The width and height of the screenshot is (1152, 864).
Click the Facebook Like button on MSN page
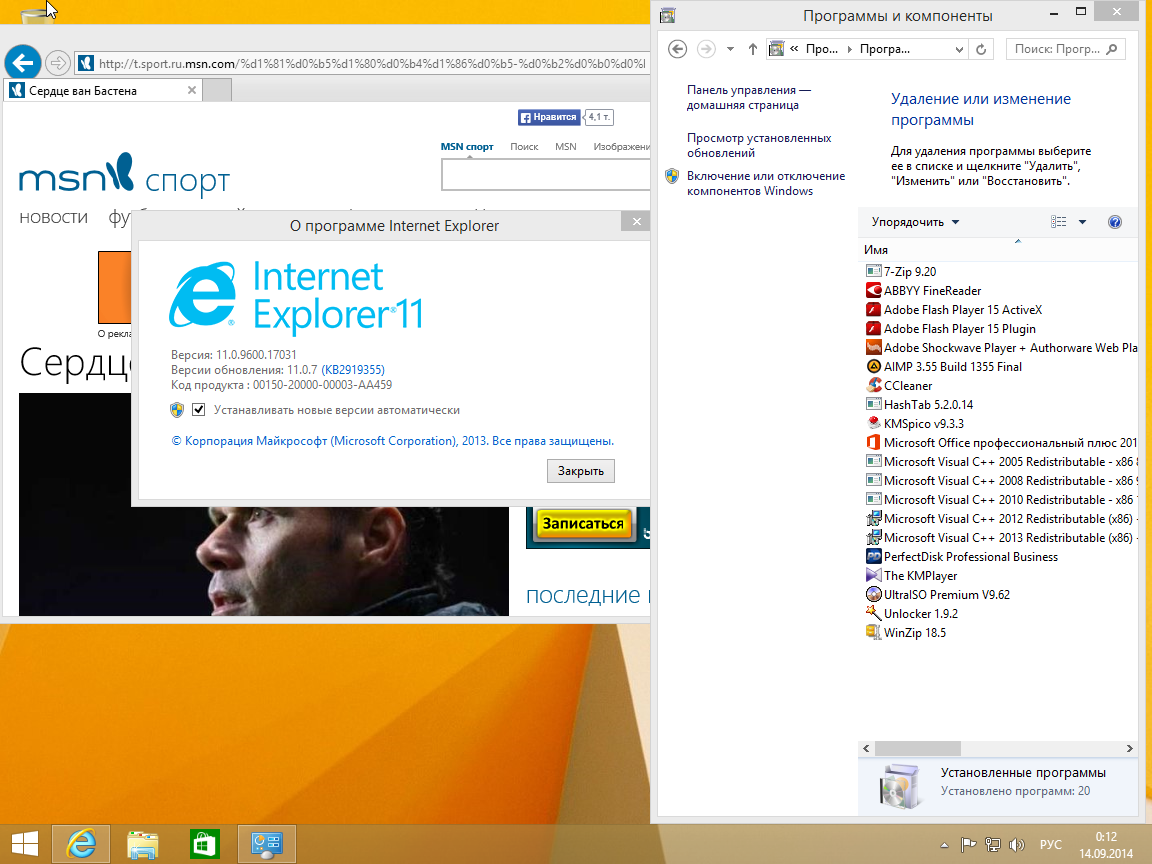[549, 117]
